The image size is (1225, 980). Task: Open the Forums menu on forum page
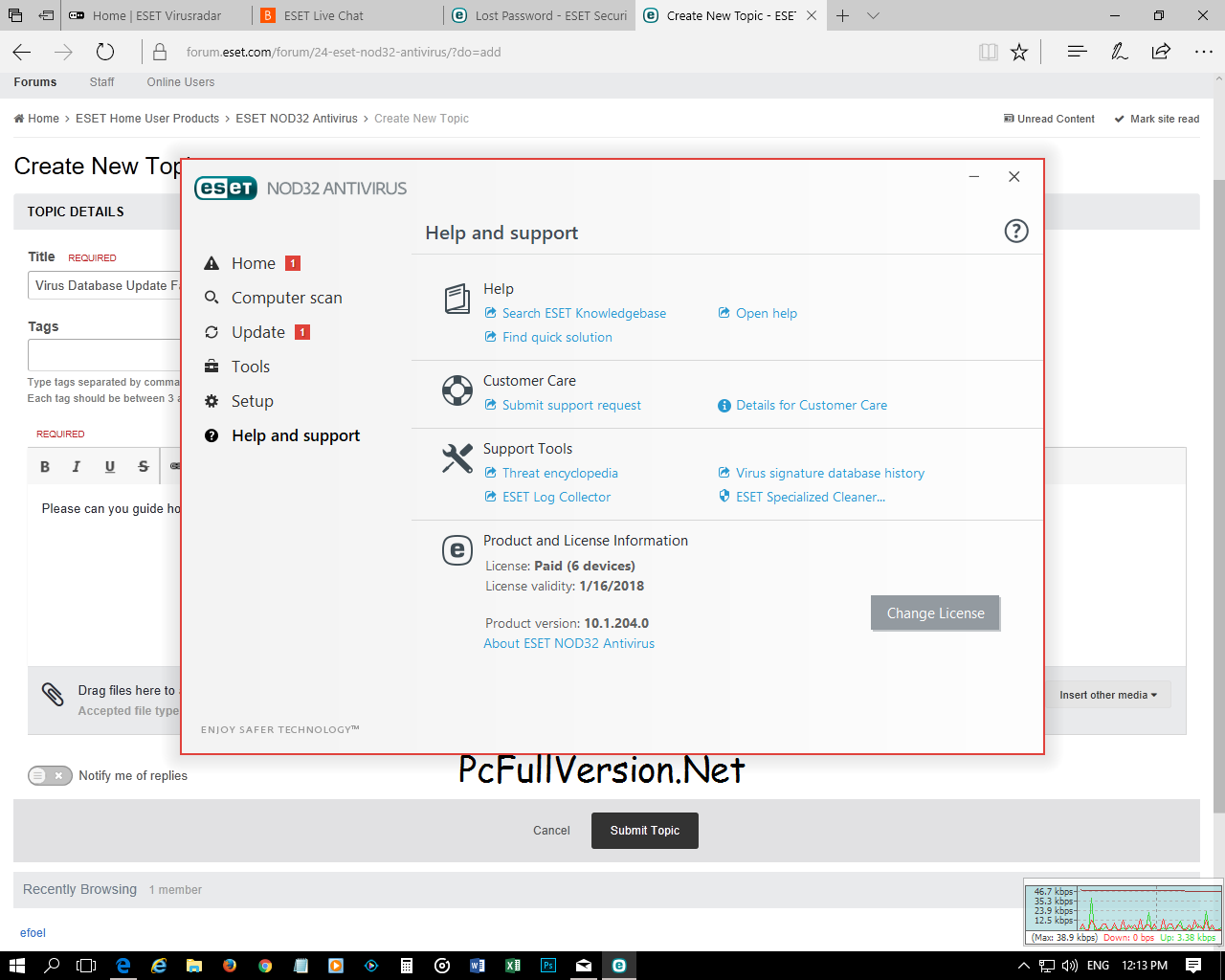pyautogui.click(x=35, y=82)
